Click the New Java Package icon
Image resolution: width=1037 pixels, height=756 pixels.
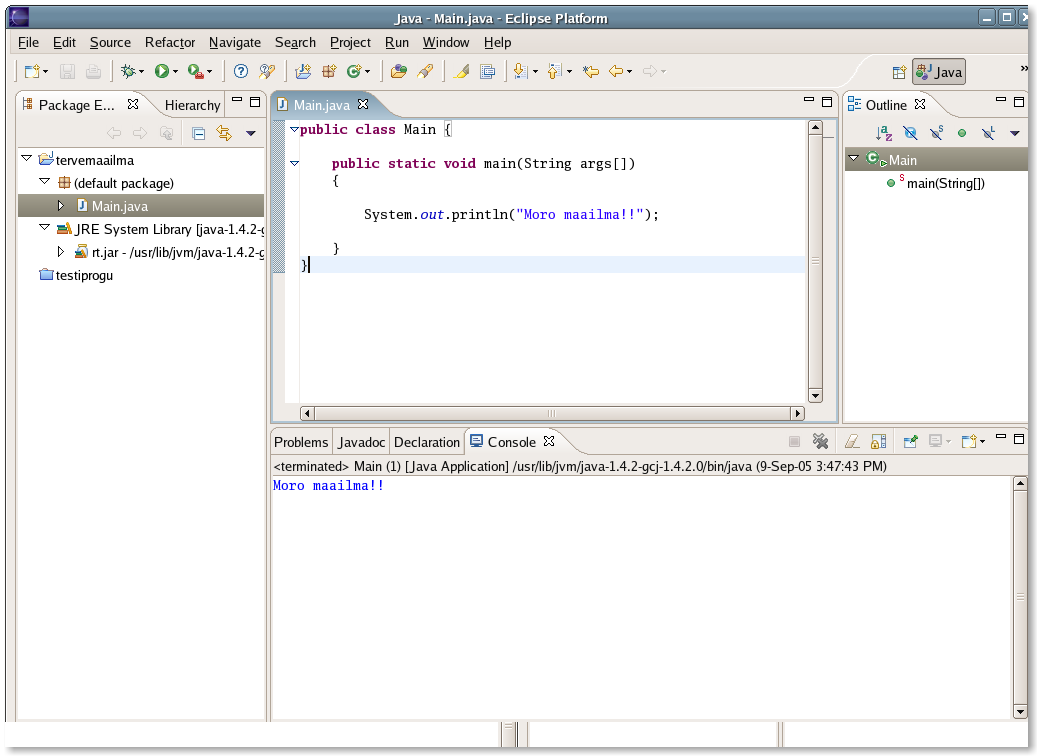(x=329, y=71)
